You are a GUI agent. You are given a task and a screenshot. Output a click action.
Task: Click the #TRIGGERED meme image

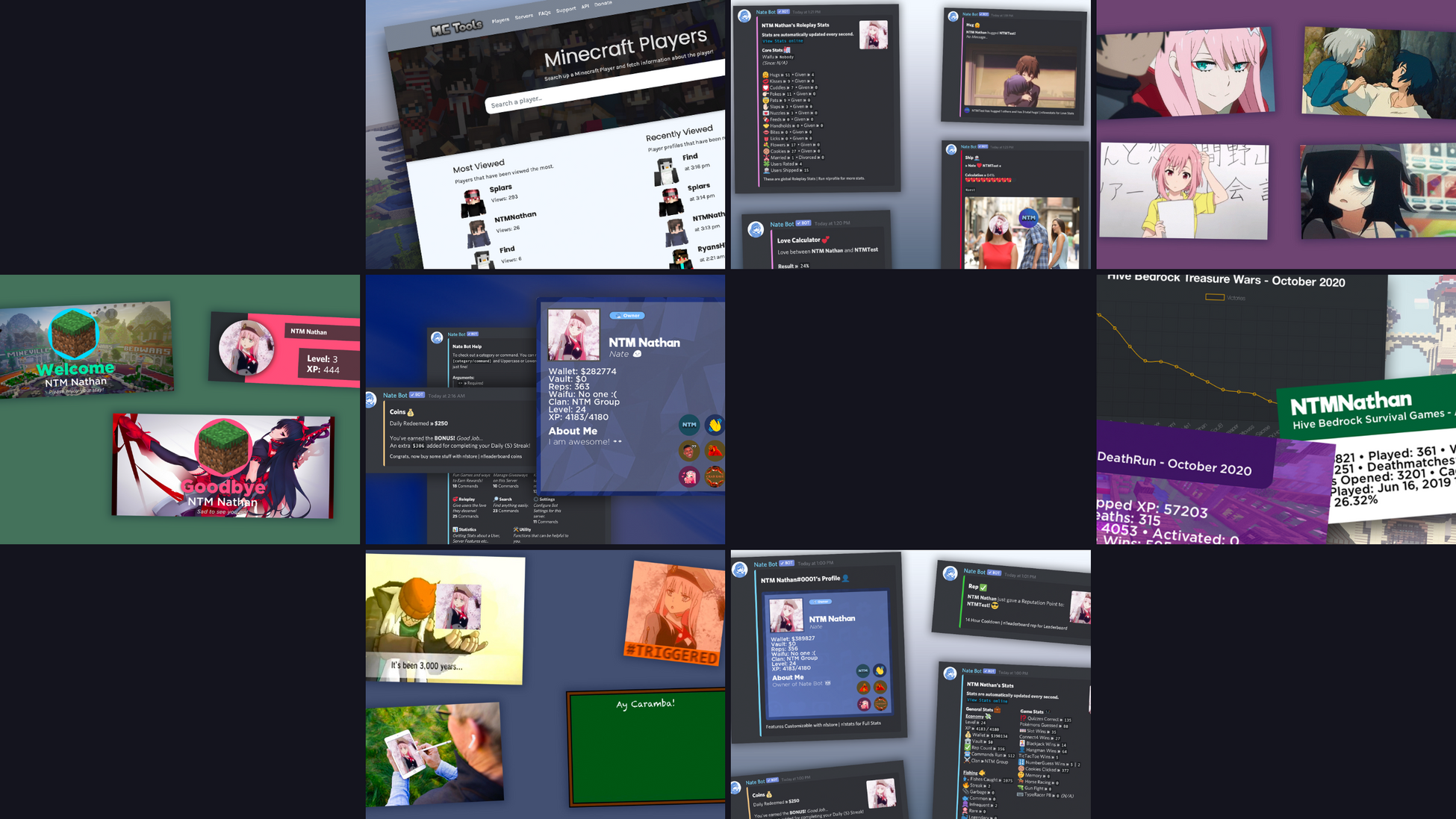[x=674, y=612]
